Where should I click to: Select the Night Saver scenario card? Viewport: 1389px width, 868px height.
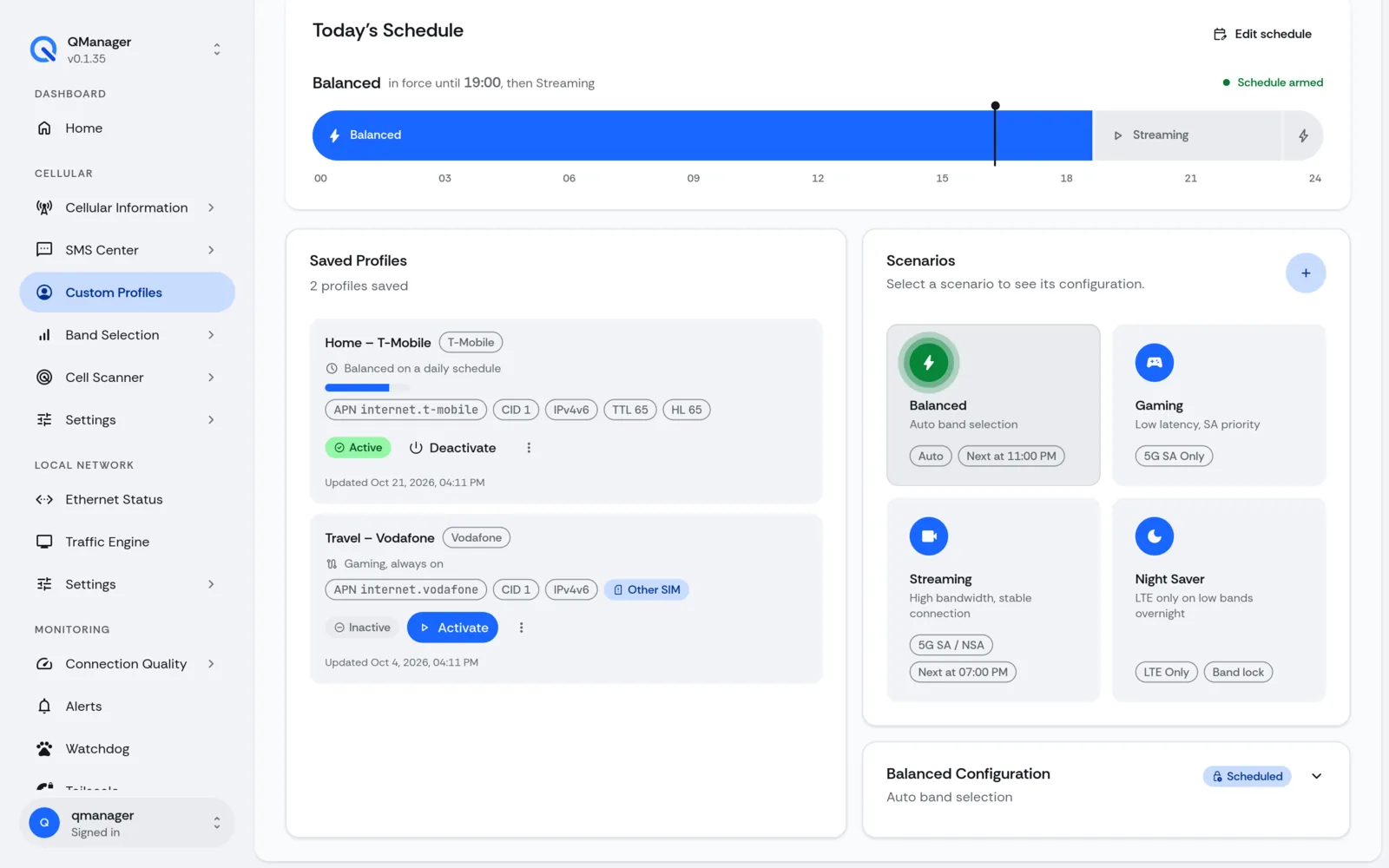pos(1219,600)
